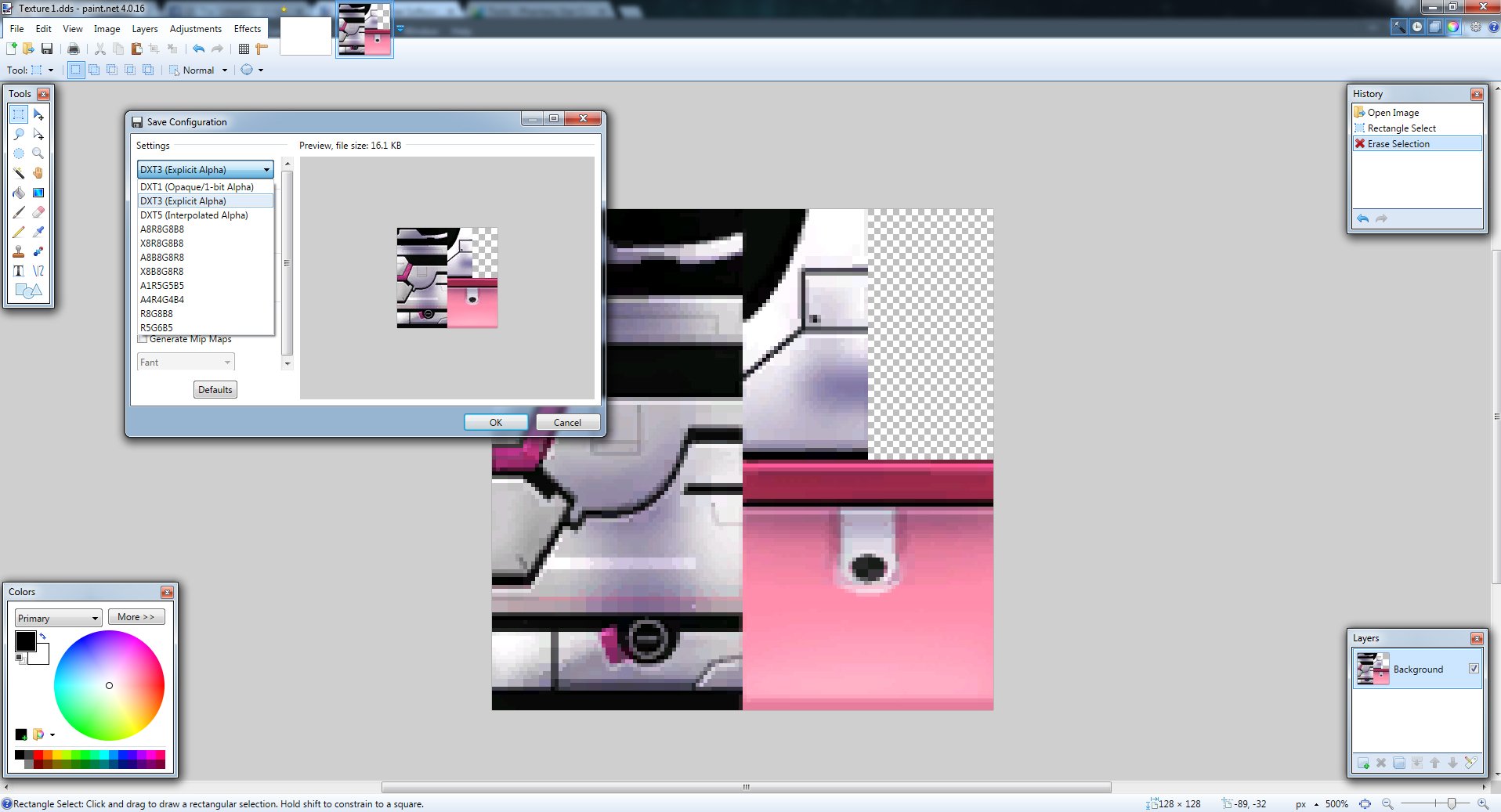The image size is (1501, 812).
Task: Click the Open file toolbar icon
Action: click(x=29, y=49)
